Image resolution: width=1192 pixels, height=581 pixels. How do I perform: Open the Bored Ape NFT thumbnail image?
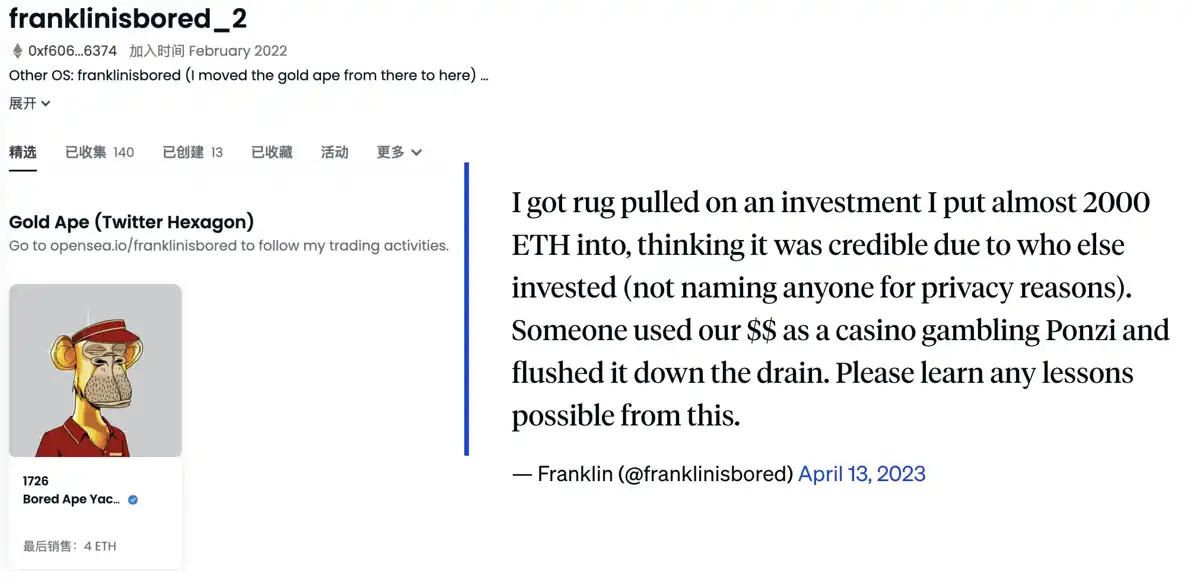pyautogui.click(x=95, y=370)
